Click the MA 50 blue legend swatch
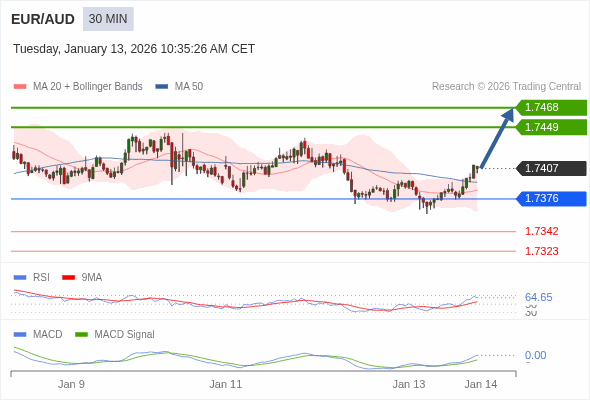 coord(162,87)
